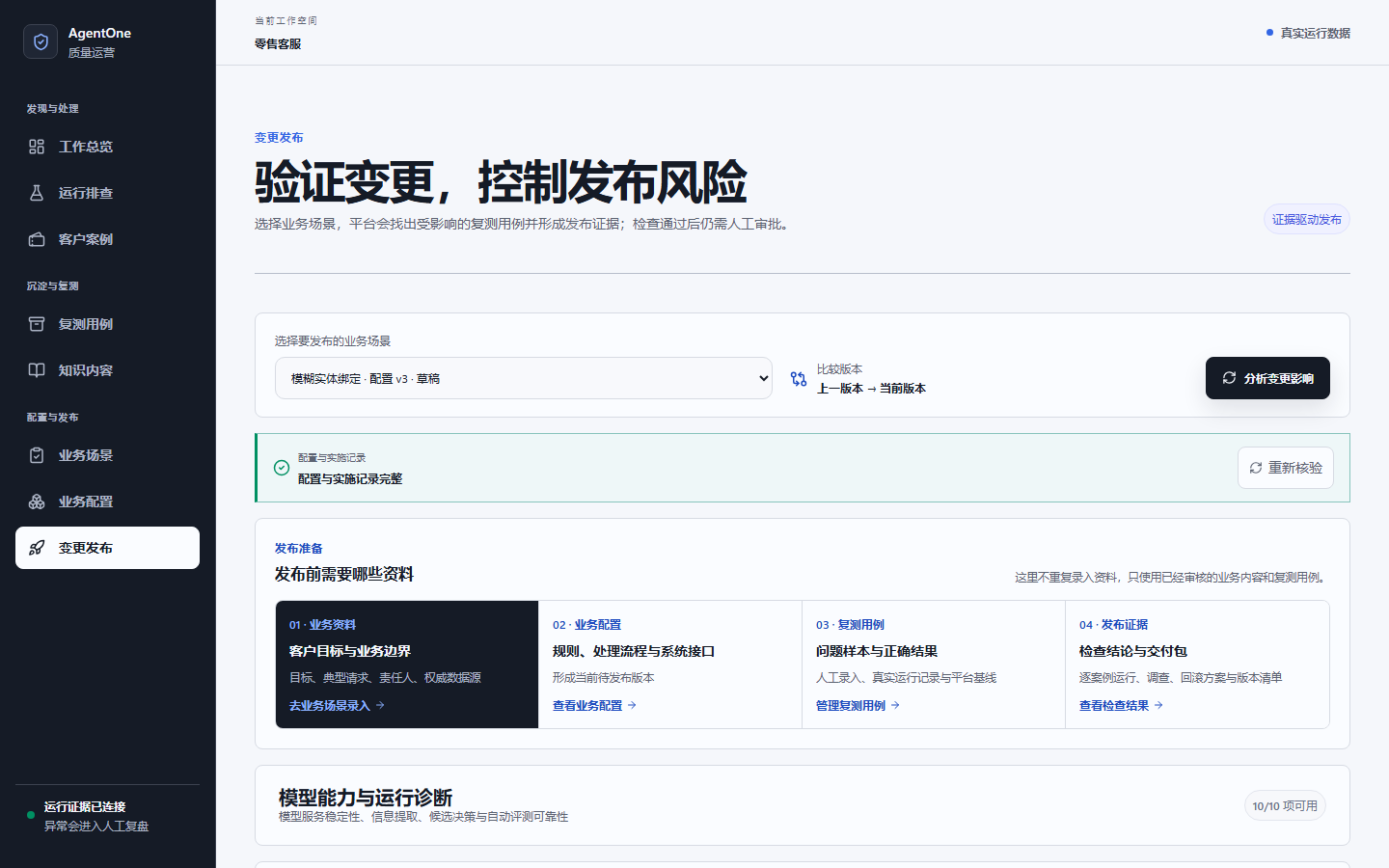Click the 分析变更影响 button

coord(1267,378)
